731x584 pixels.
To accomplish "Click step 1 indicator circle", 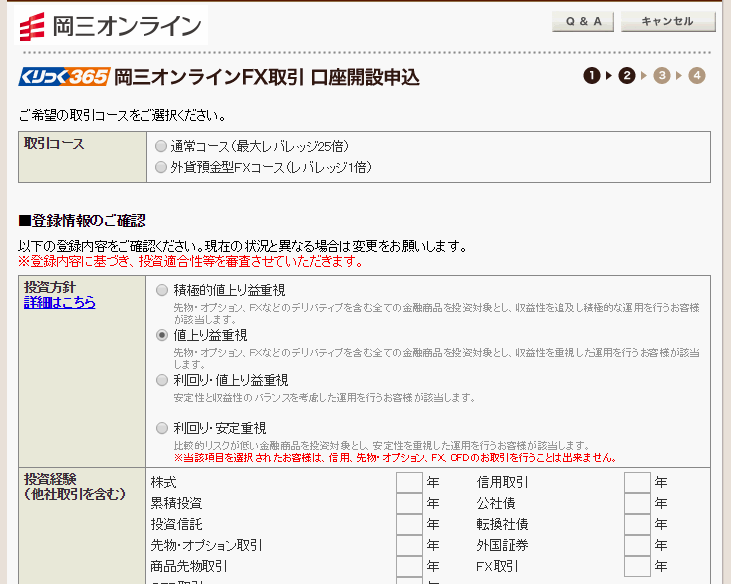I will point(592,76).
